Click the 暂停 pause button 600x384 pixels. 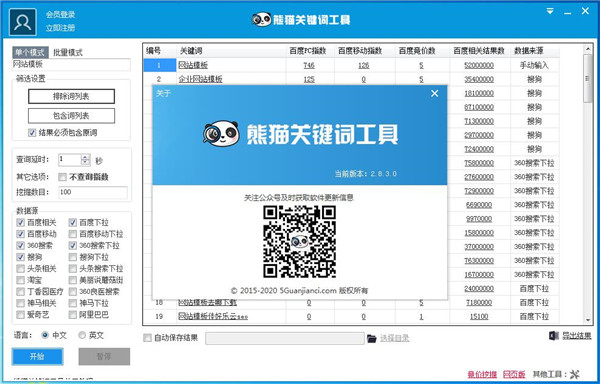104,356
